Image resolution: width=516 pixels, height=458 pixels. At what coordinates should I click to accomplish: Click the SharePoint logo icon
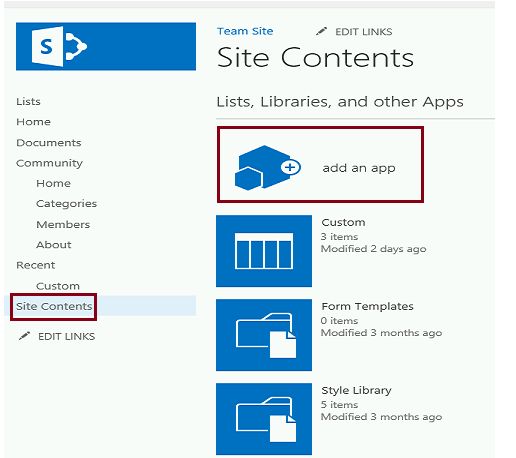[59, 46]
